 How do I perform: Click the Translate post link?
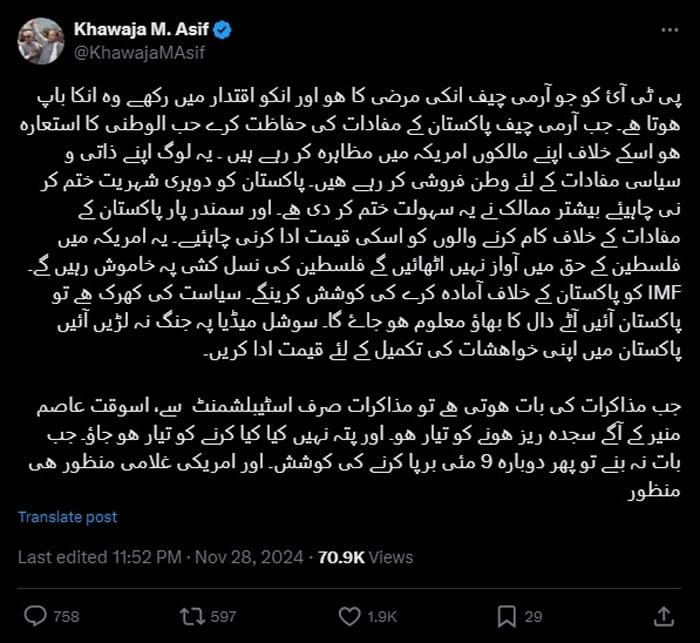coord(67,517)
